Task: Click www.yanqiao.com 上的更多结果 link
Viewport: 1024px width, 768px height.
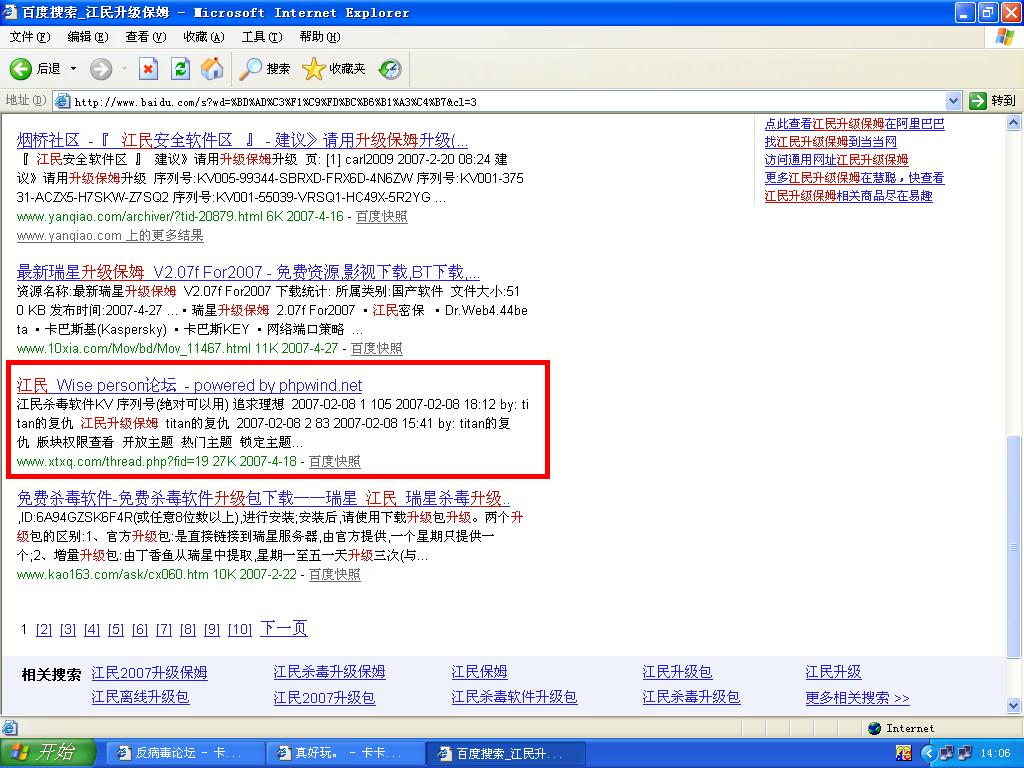Action: (x=110, y=235)
